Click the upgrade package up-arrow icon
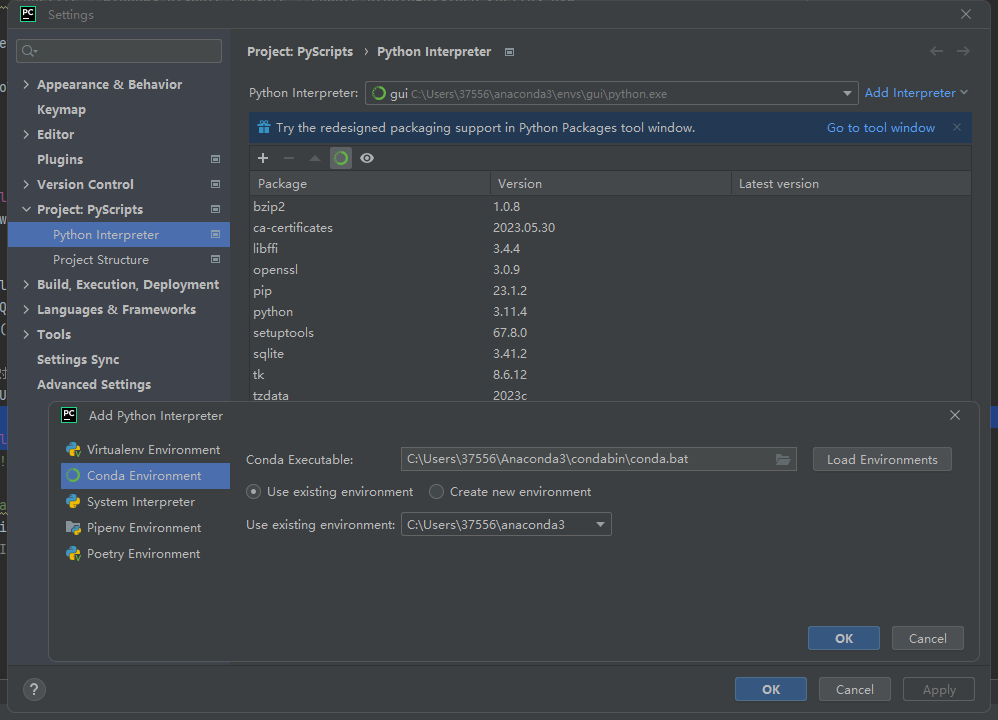998x720 pixels. click(314, 158)
